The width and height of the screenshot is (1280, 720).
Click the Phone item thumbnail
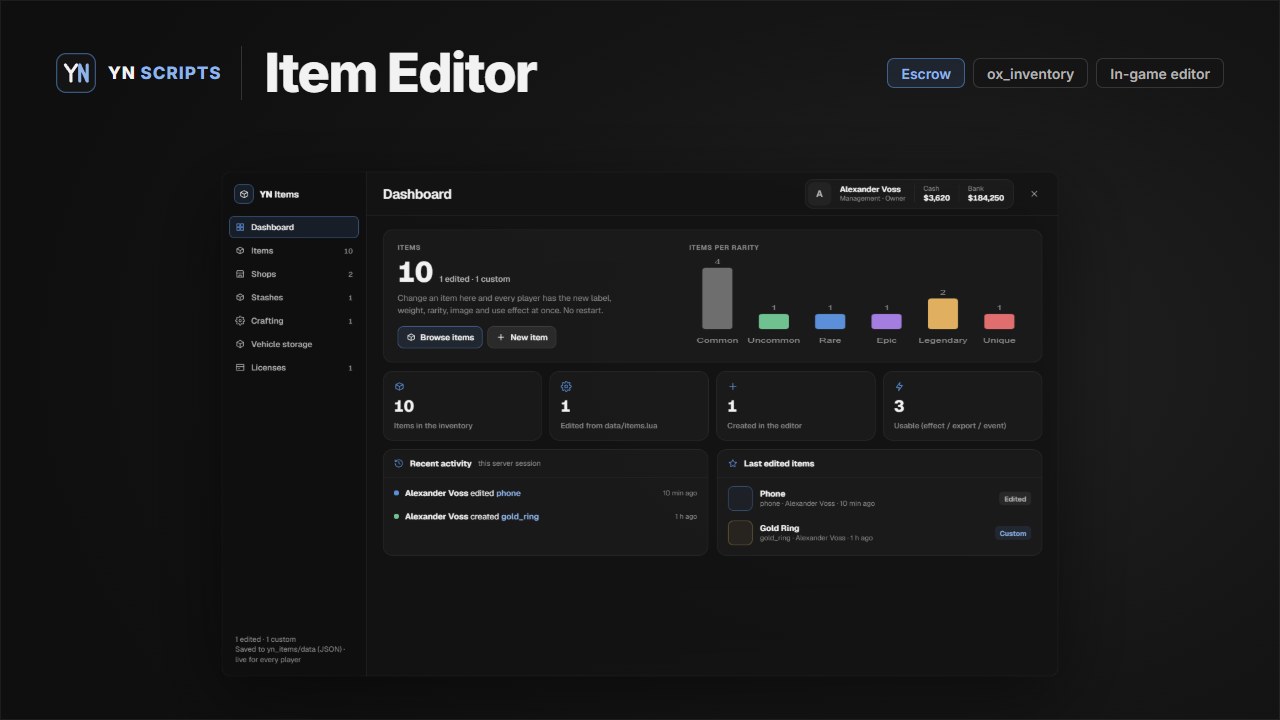point(740,498)
